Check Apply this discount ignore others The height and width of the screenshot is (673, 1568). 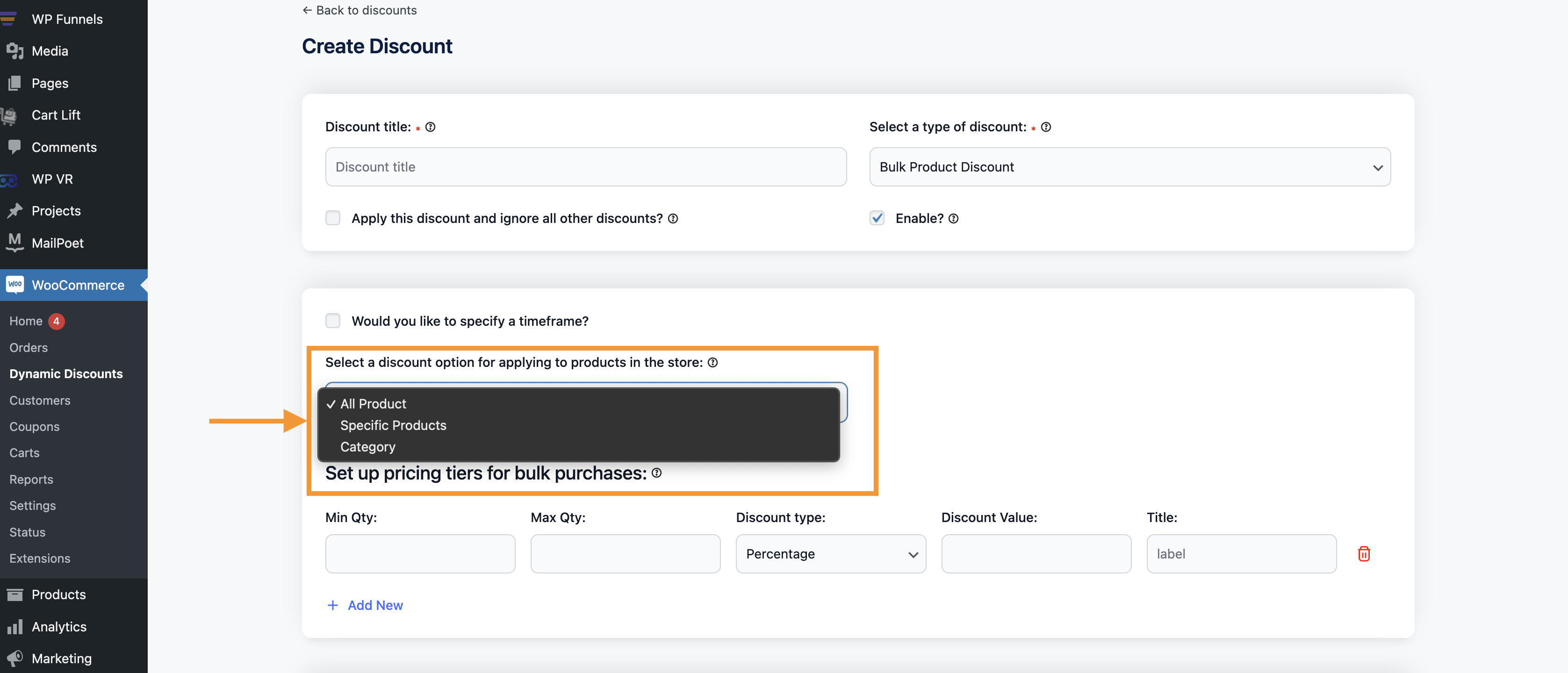(333, 218)
